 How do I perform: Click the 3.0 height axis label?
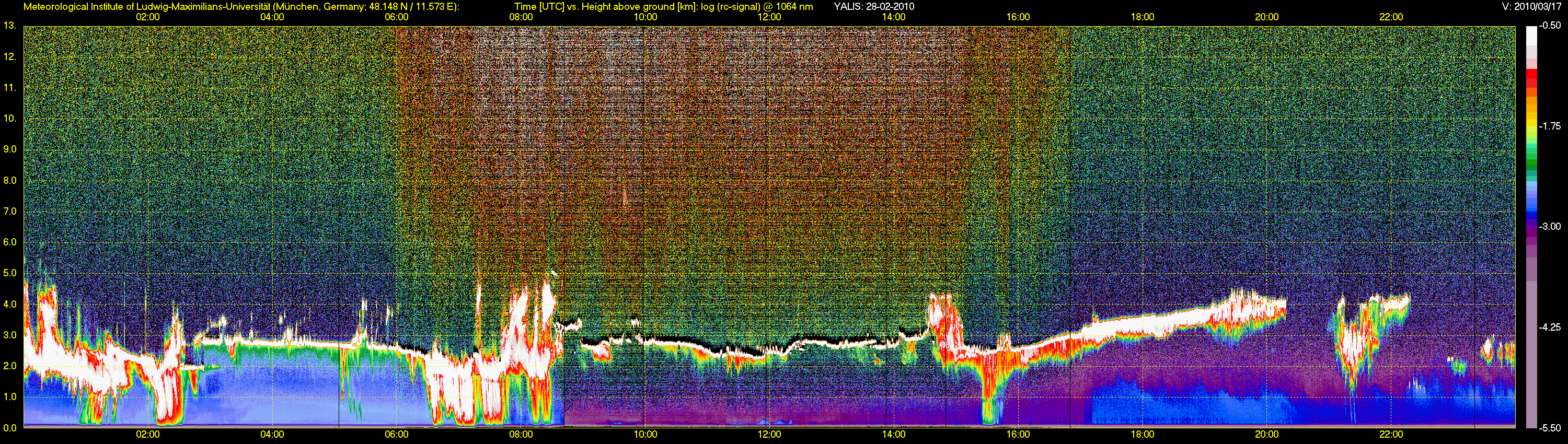point(10,335)
